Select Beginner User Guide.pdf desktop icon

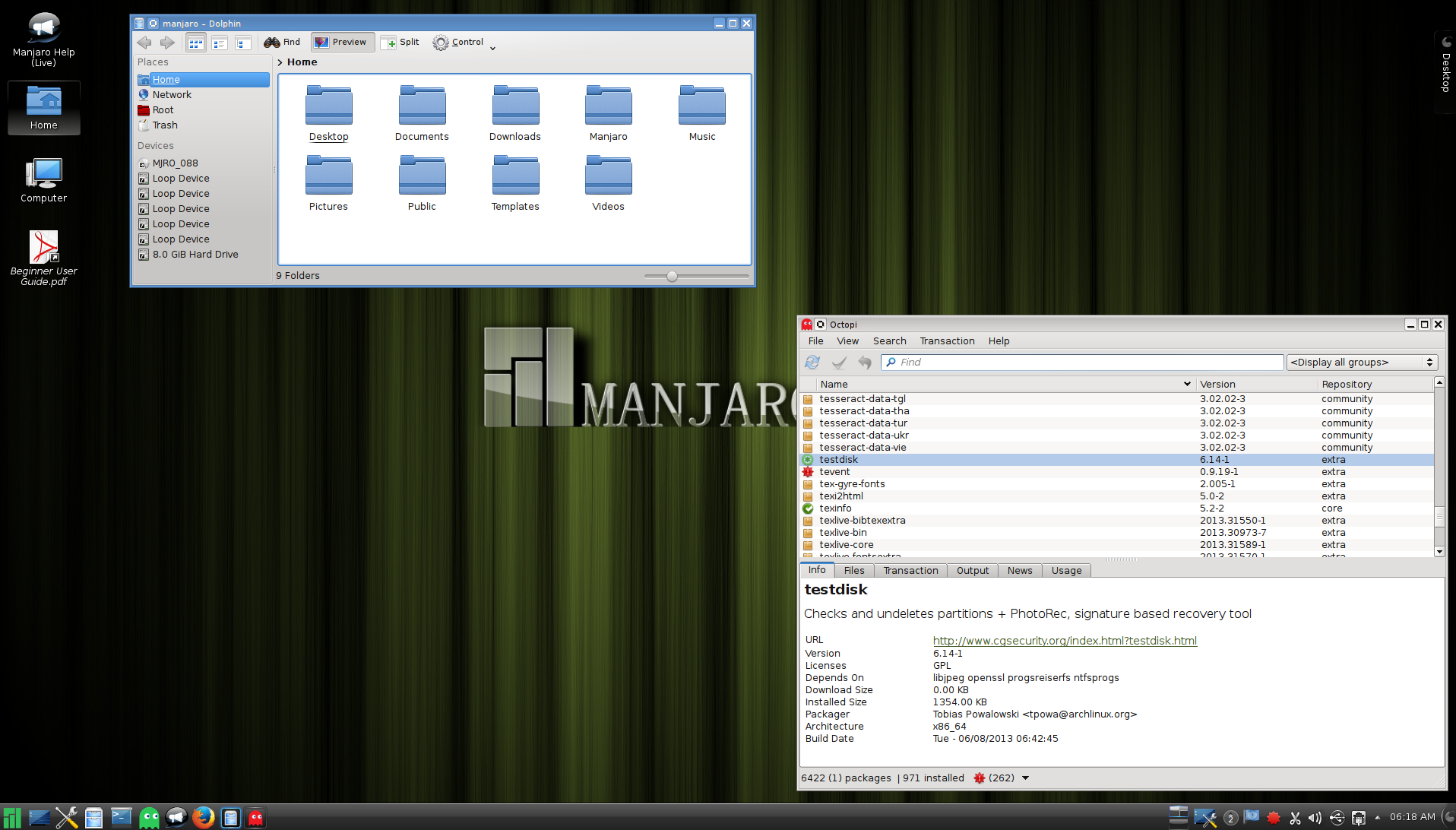coord(44,258)
